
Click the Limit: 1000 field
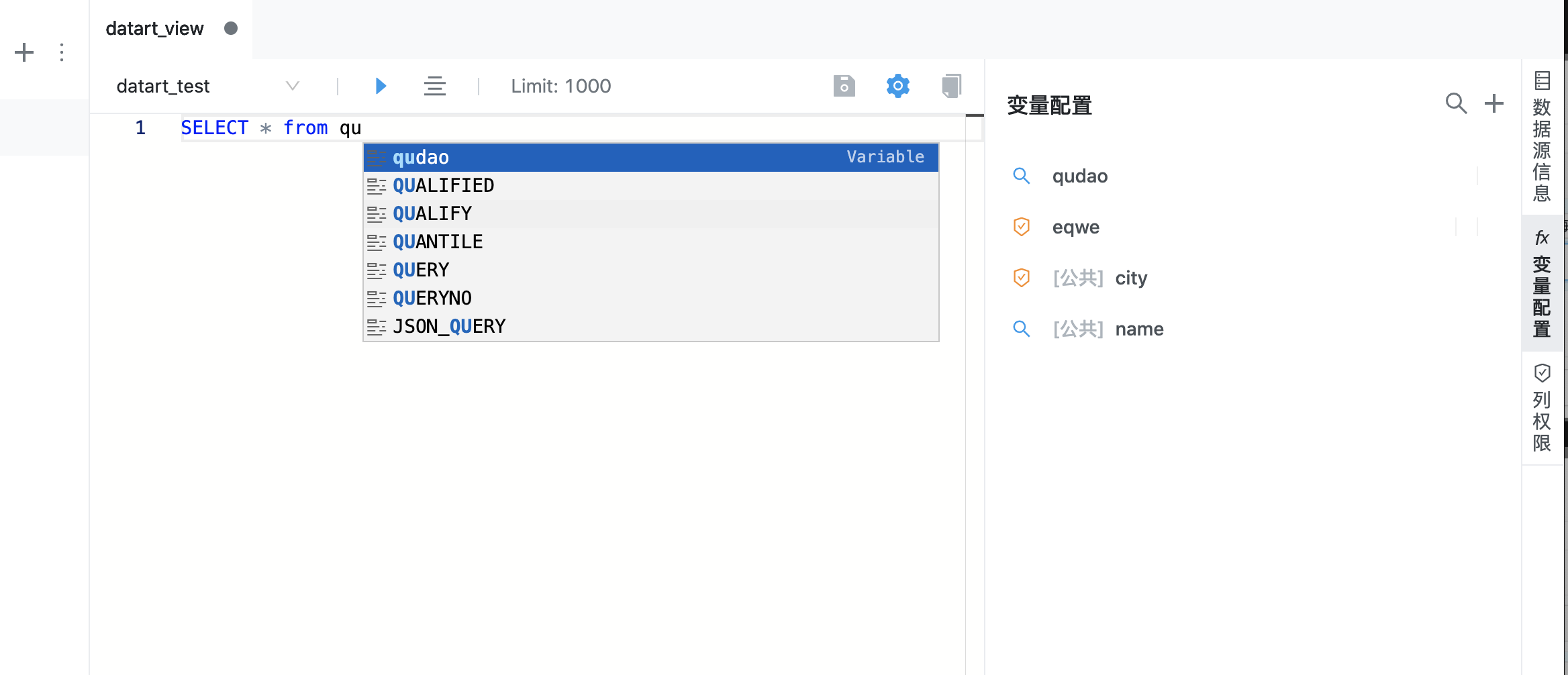(x=560, y=86)
